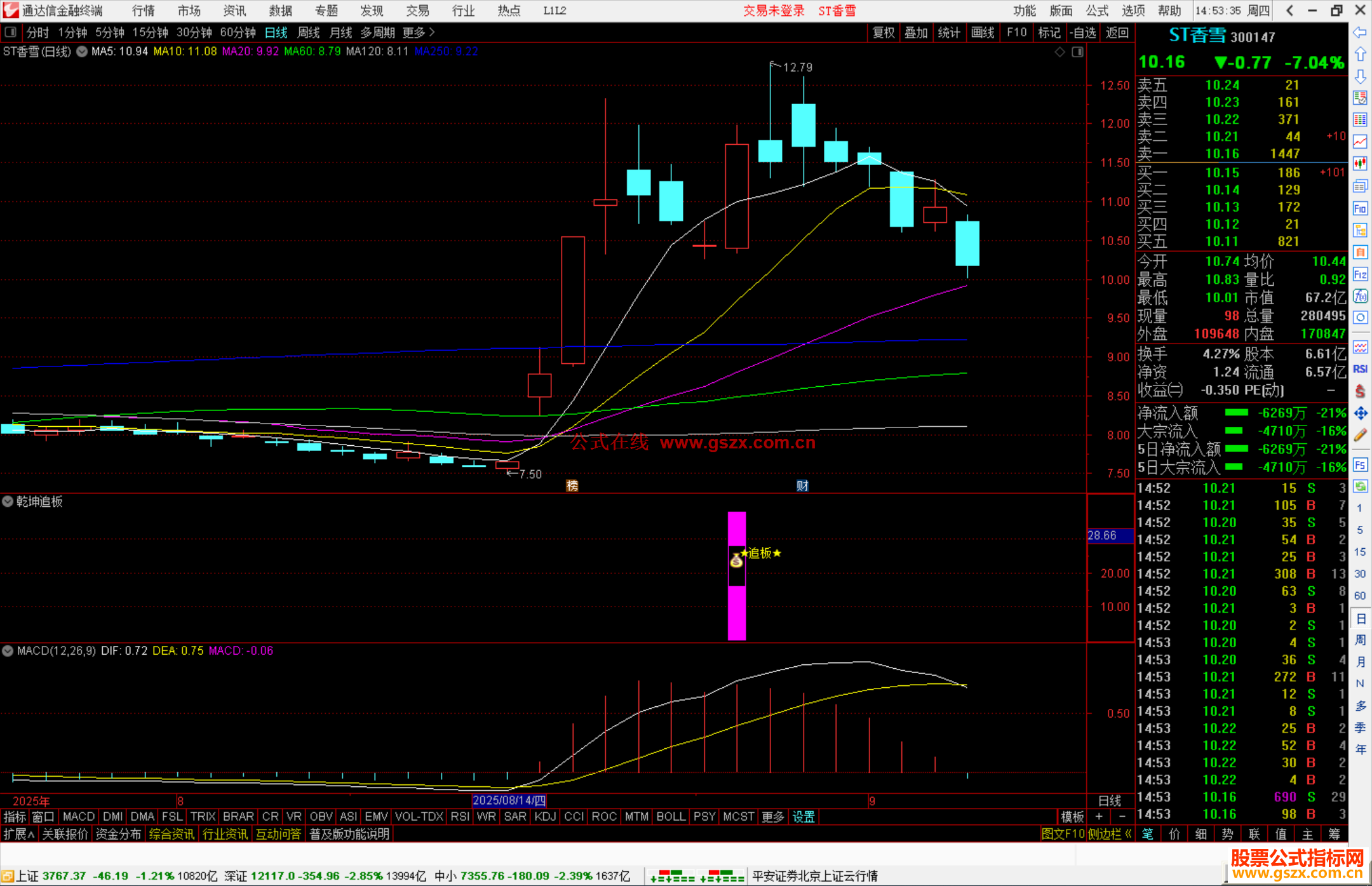Viewport: 1372px width, 886px height.
Task: Toggle the panel layout icon before 分时
Action: coord(11,32)
